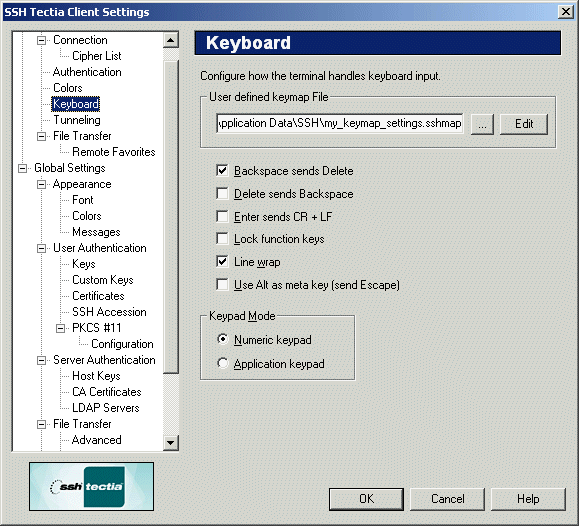The height and width of the screenshot is (526, 579).
Task: Collapse the Server Authentication node
Action: click(42, 360)
